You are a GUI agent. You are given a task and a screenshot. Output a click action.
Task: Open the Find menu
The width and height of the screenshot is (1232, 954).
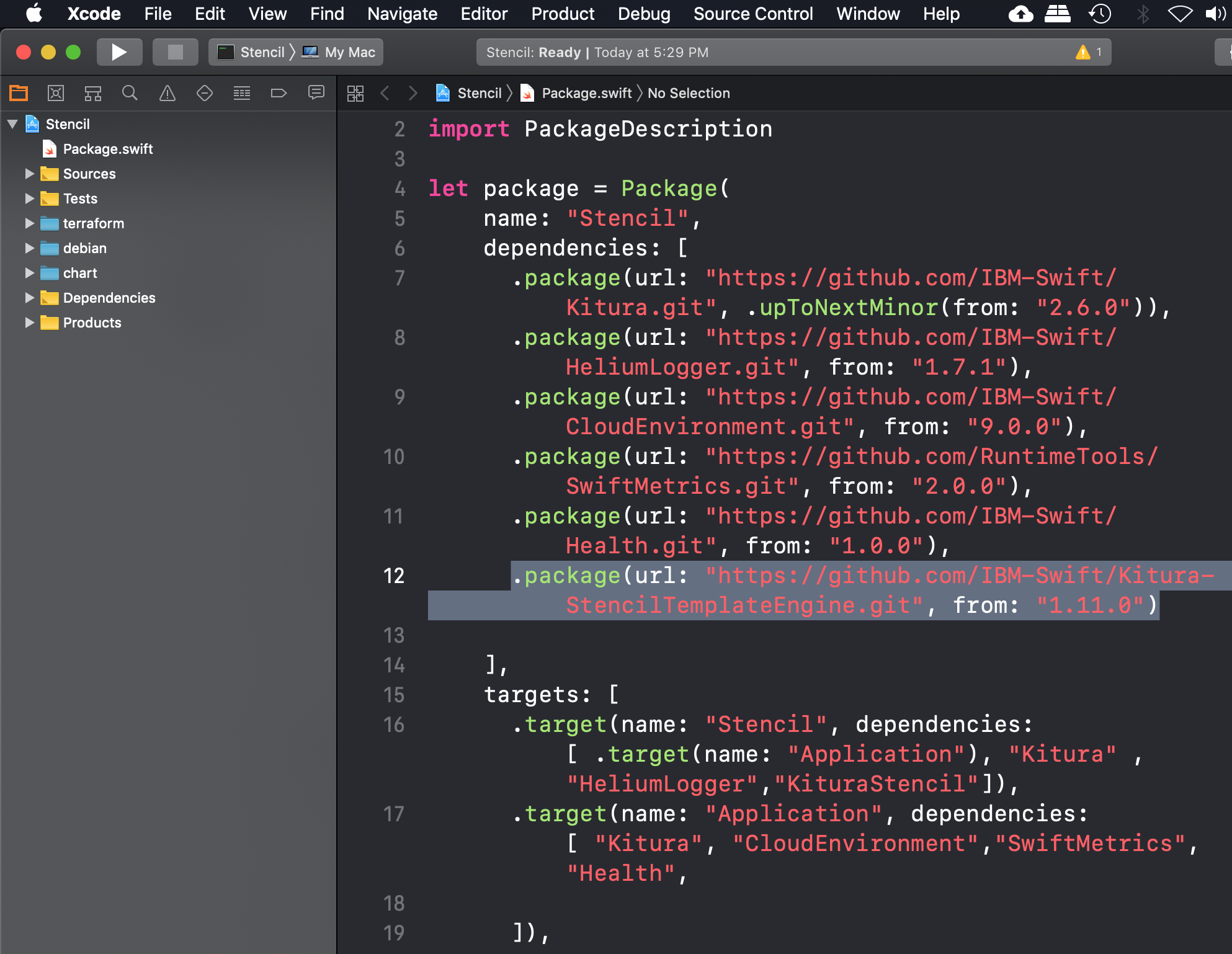point(327,14)
